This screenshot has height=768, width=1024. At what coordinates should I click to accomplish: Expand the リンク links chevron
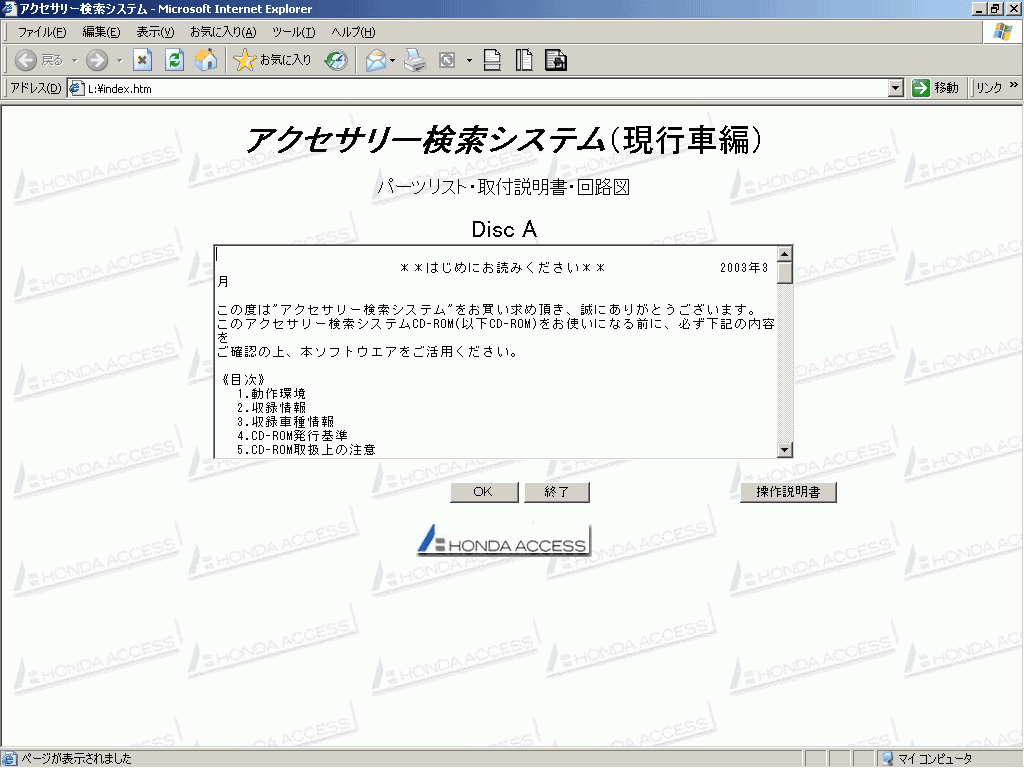tap(1013, 85)
